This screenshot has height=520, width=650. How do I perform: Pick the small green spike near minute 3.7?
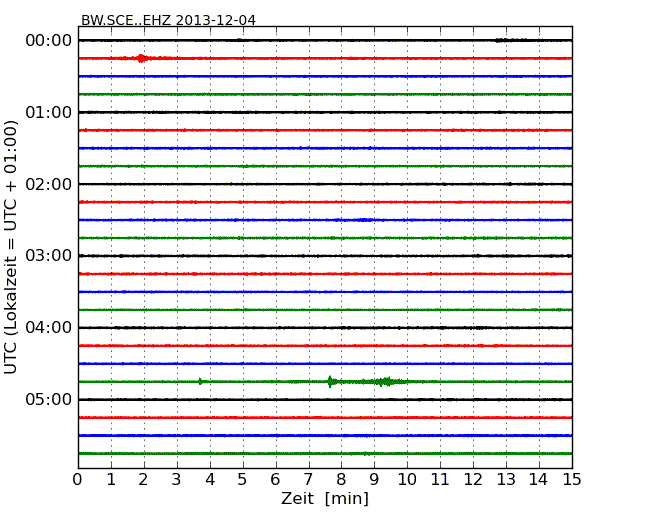click(x=200, y=381)
